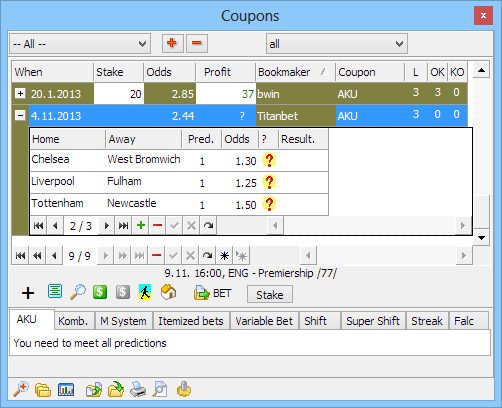Click the Chelsea row question mark status
Viewport: 502px width, 408px height.
pos(269,160)
